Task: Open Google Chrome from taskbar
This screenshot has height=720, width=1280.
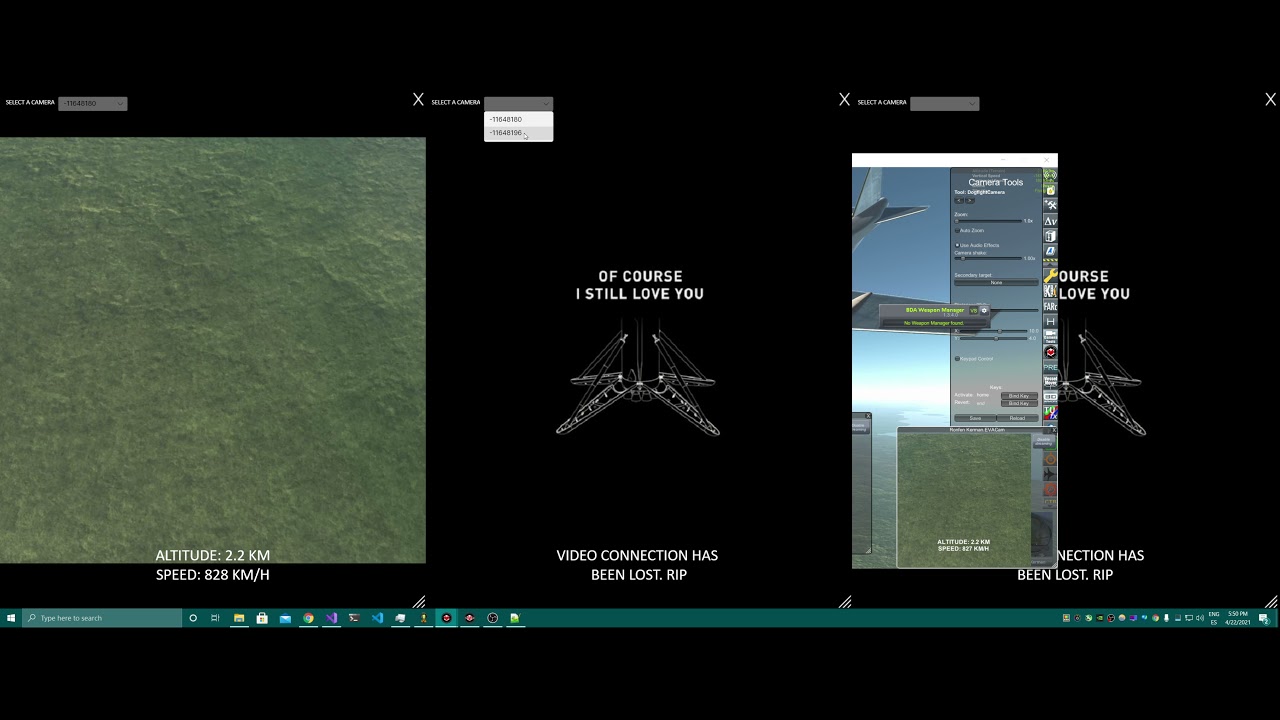Action: tap(308, 618)
